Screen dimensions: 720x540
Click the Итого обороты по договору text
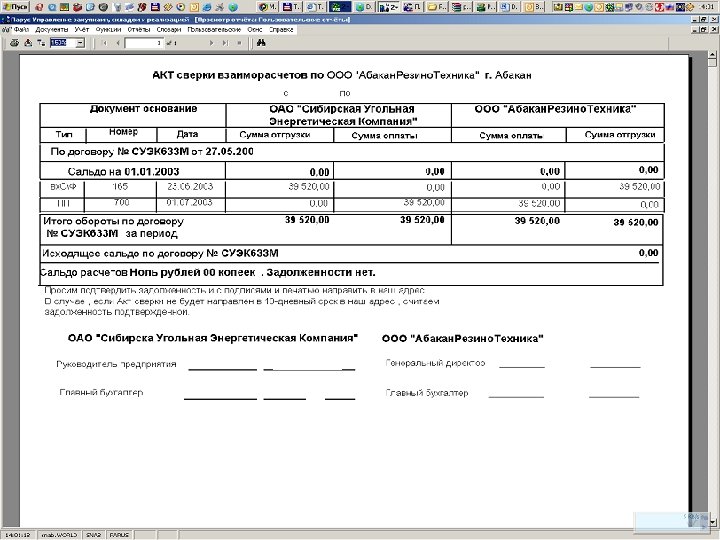point(113,221)
